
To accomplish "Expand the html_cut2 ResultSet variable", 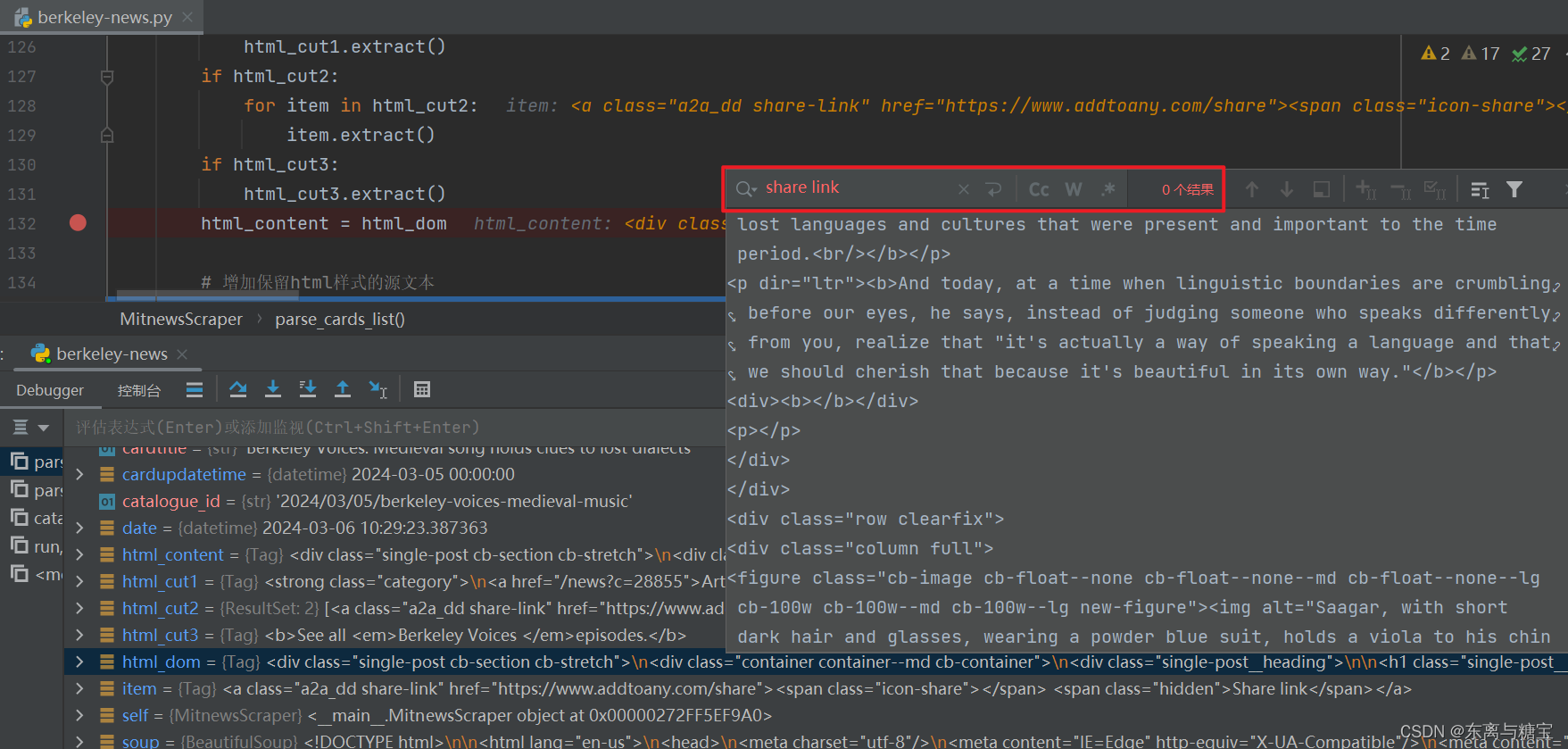I will 80,608.
